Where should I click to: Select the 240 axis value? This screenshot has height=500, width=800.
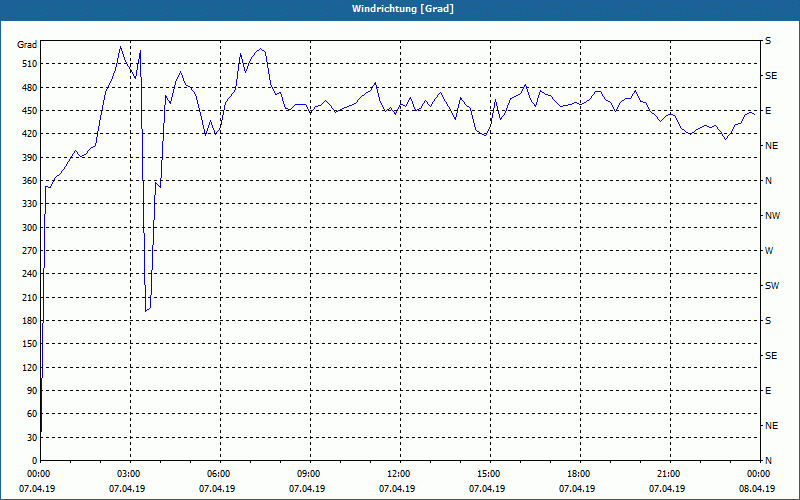tap(30, 273)
